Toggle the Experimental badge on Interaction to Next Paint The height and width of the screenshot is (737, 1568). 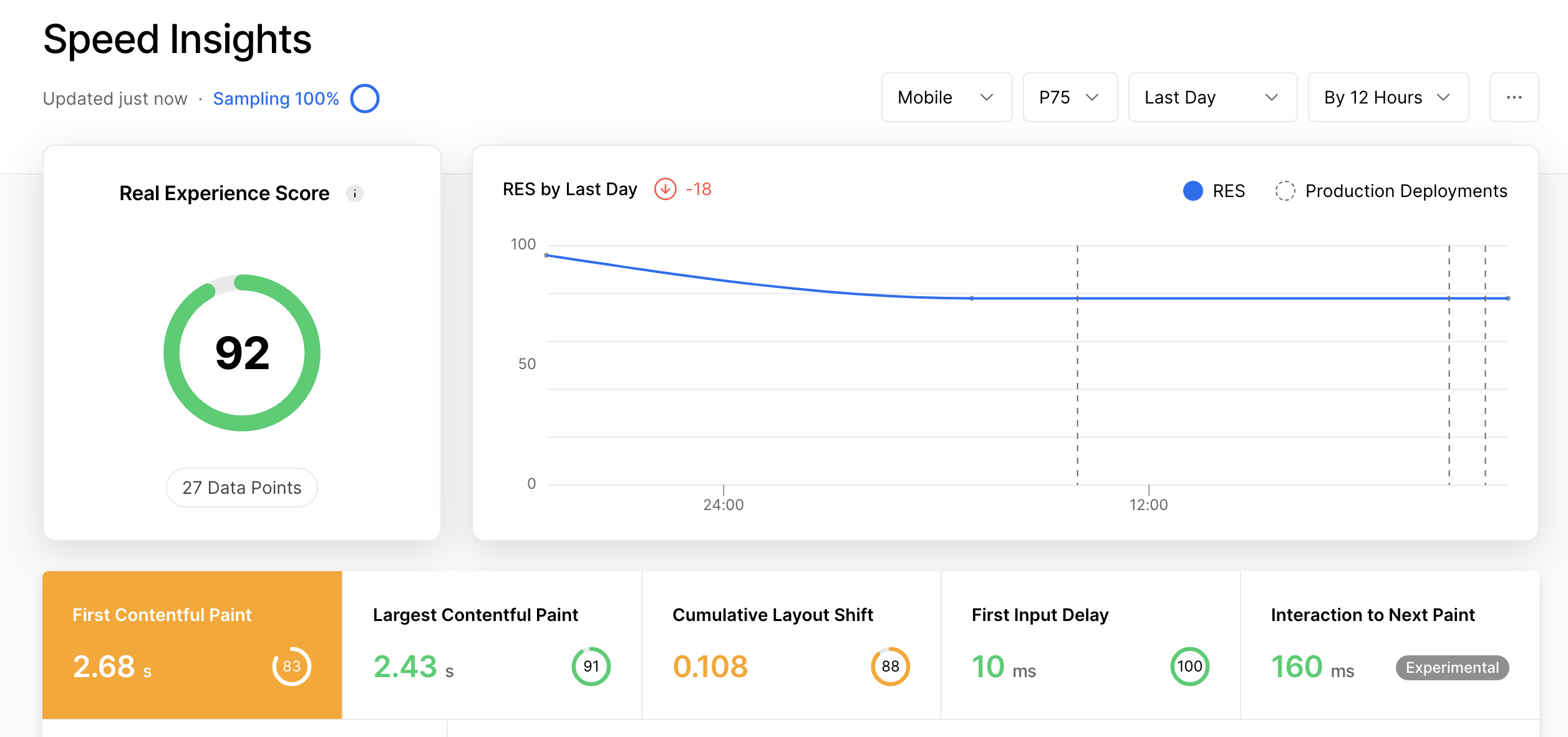pyautogui.click(x=1451, y=667)
